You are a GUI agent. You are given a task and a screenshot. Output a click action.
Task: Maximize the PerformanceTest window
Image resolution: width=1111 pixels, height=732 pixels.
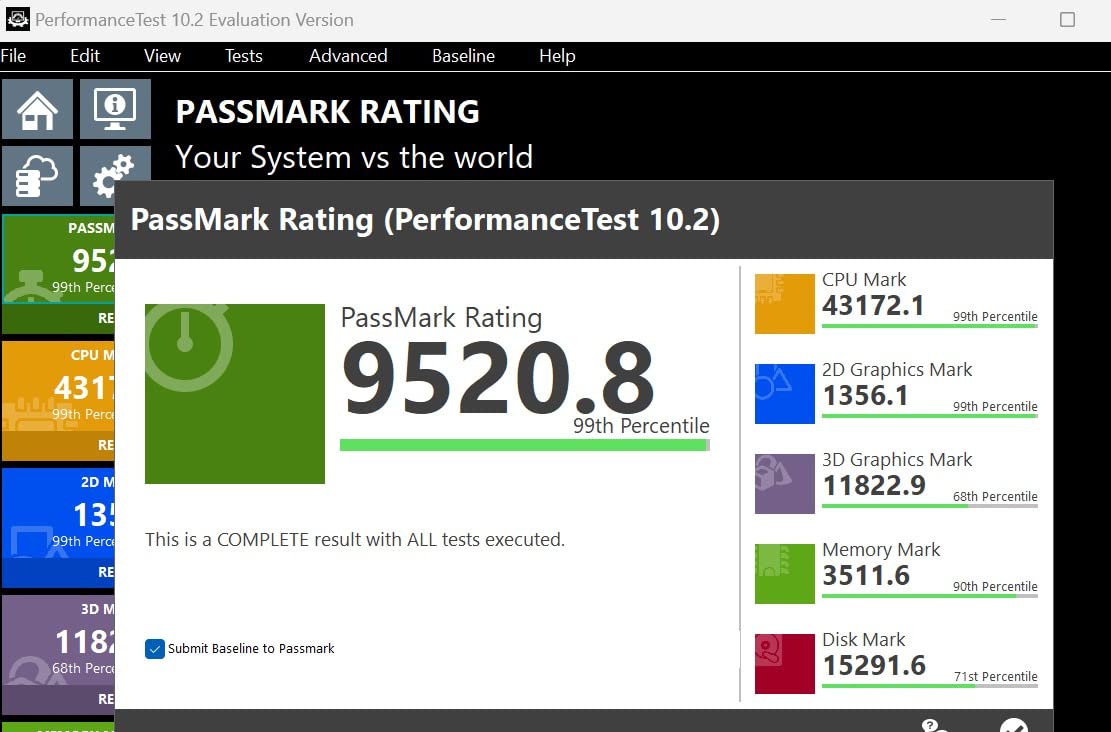click(1067, 19)
